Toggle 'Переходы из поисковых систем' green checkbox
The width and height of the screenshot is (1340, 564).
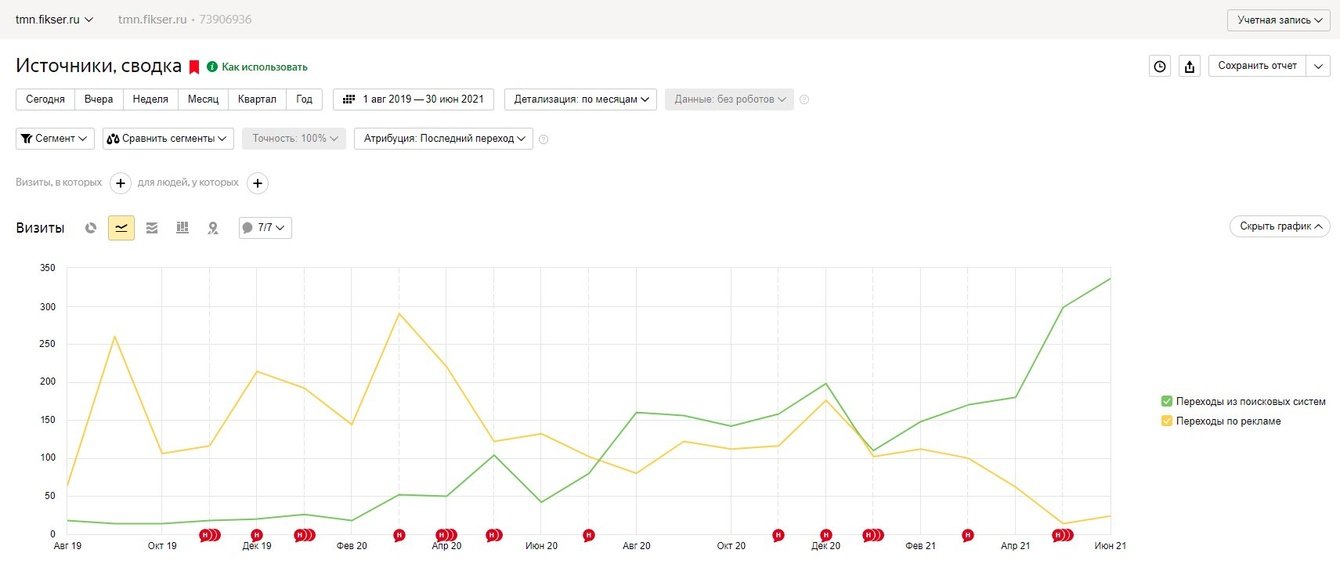pyautogui.click(x=1167, y=401)
